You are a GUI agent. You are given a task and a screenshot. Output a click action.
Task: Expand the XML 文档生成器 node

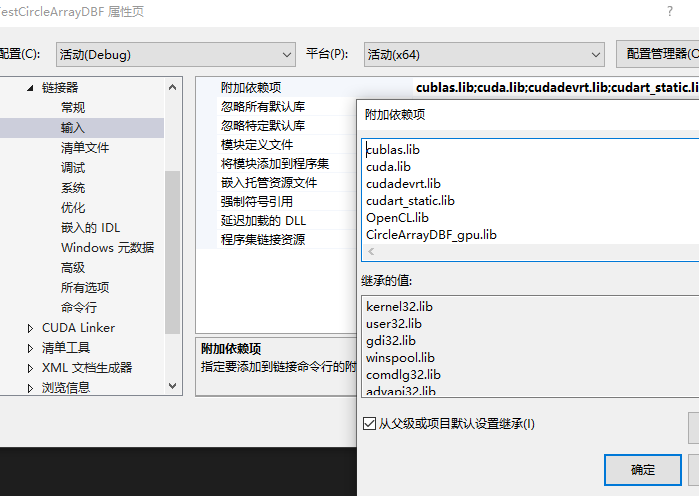coord(30,369)
